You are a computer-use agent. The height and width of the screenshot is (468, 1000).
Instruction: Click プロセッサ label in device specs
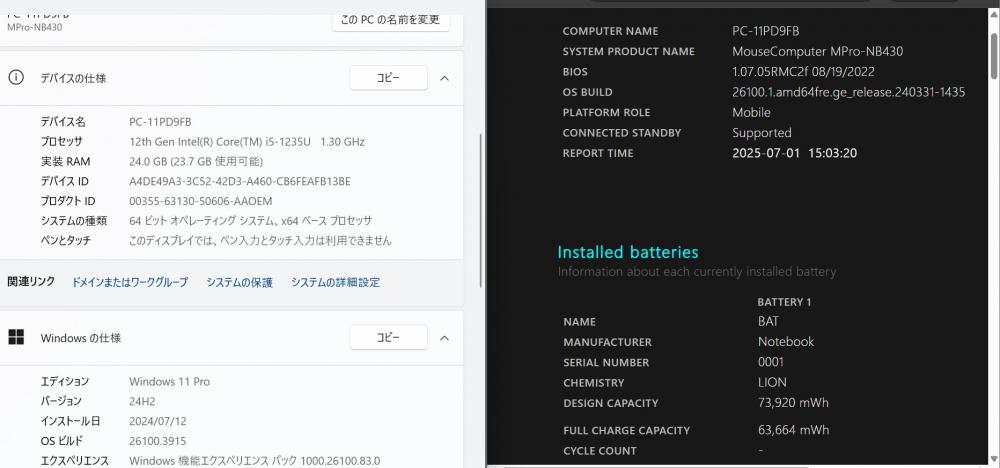pyautogui.click(x=61, y=142)
